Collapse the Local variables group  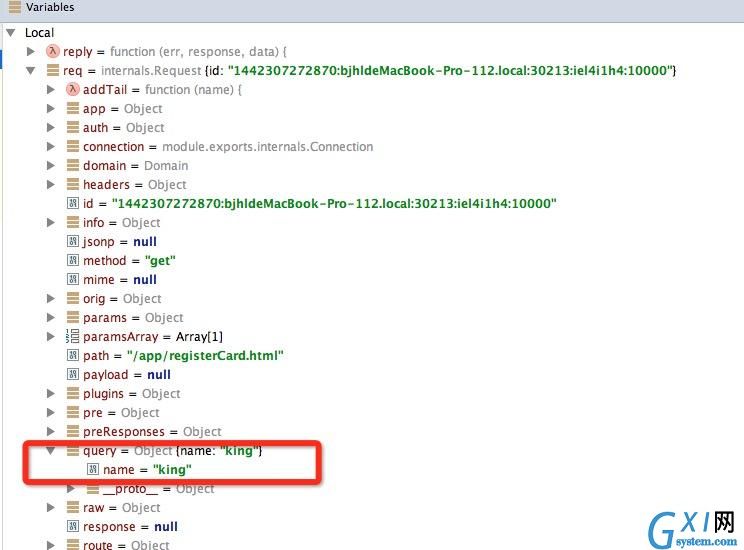11,33
